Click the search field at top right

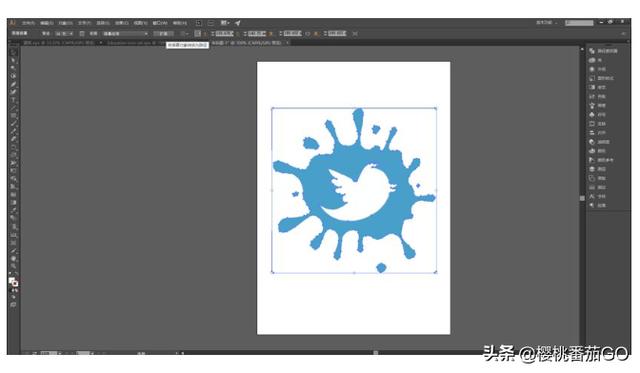click(x=579, y=23)
